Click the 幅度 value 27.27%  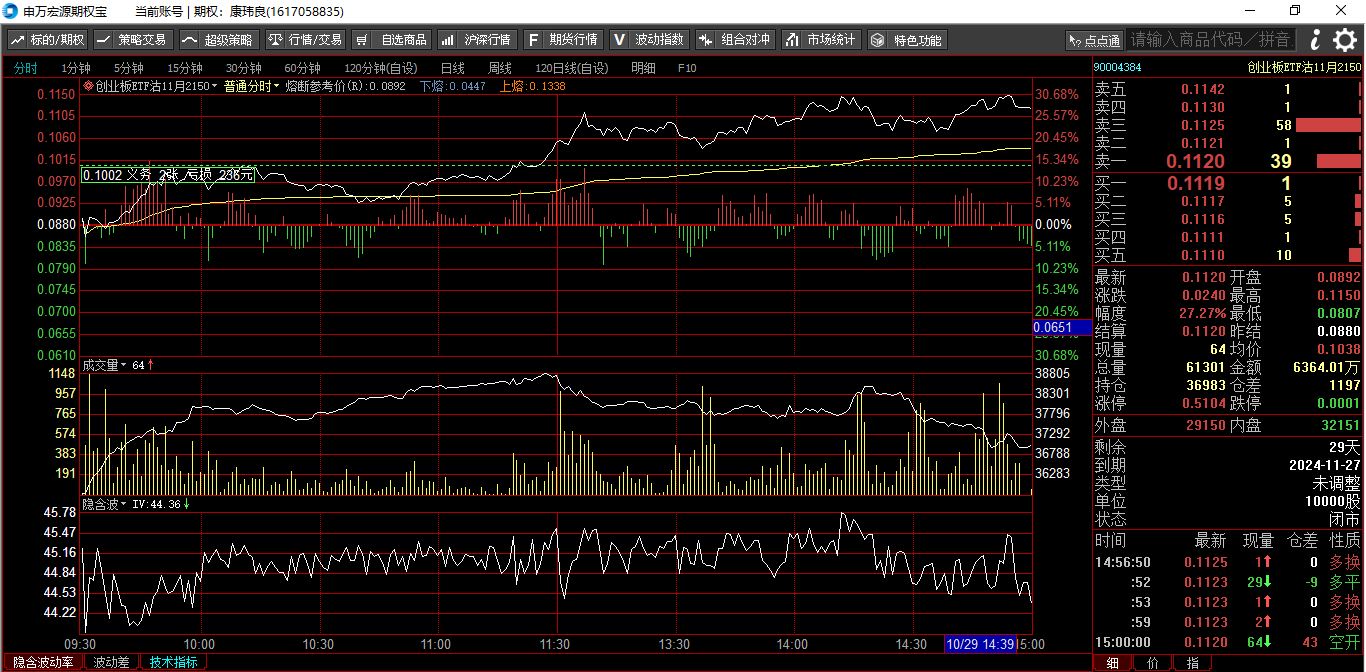1203,313
